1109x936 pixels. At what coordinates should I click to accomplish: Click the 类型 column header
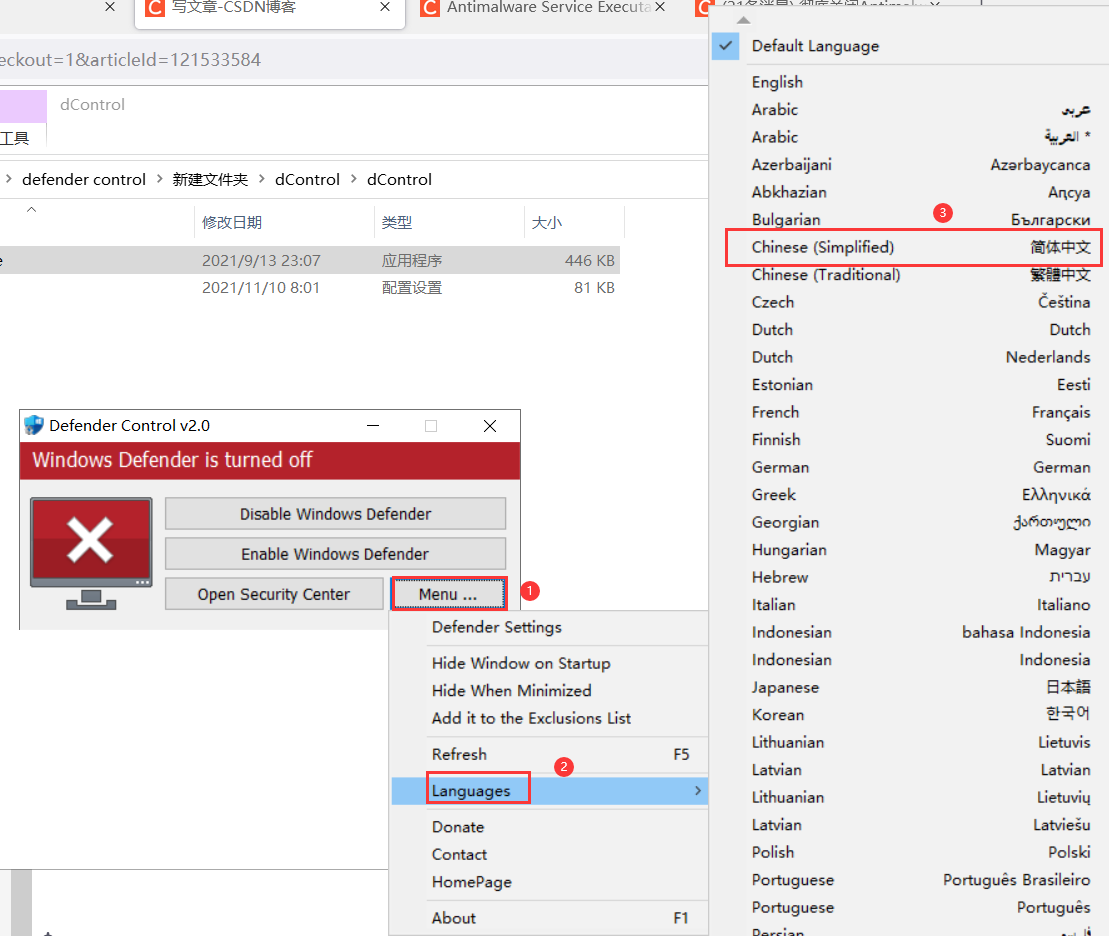coord(448,222)
